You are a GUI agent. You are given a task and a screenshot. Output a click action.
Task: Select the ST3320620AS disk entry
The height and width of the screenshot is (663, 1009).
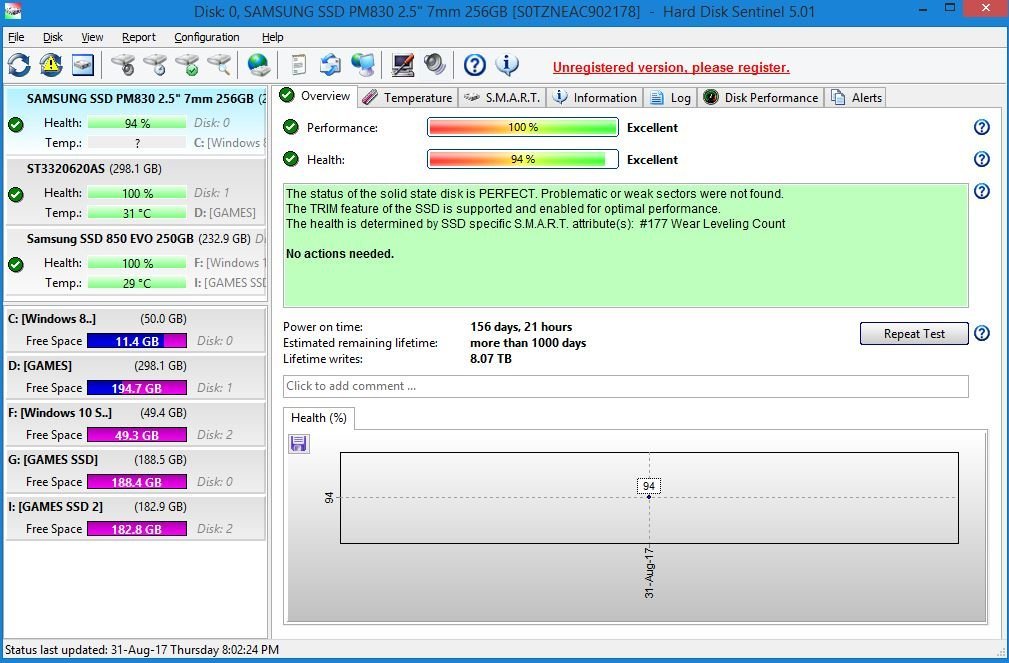pyautogui.click(x=136, y=191)
